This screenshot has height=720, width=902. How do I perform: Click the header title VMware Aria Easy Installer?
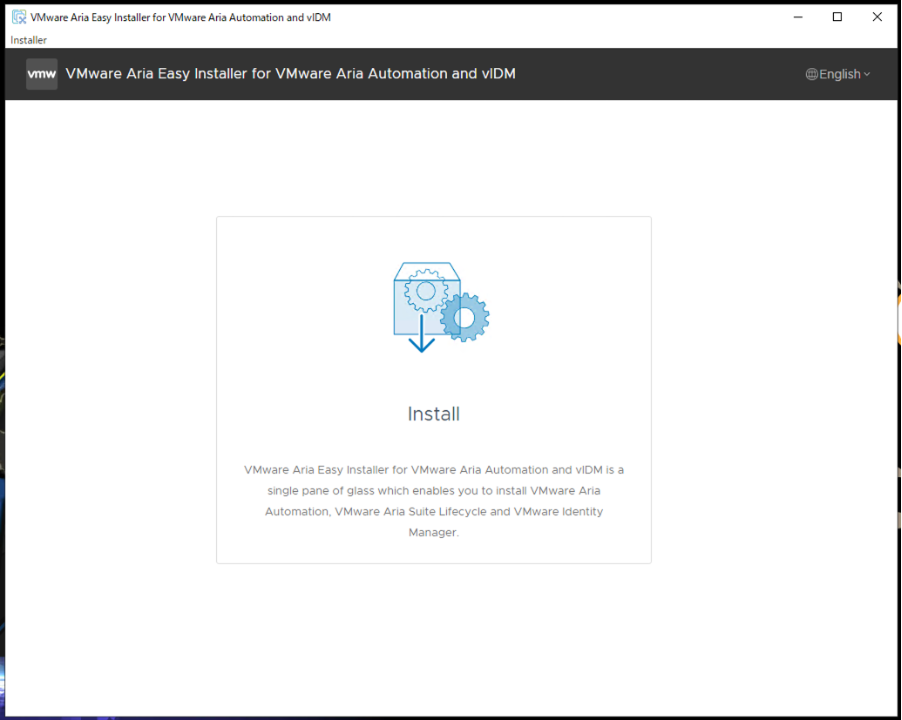291,74
